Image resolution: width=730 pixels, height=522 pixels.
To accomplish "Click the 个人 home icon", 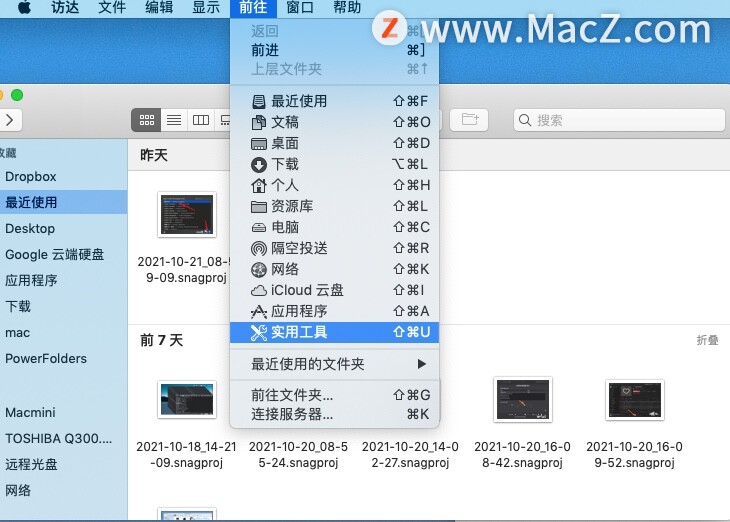I will (259, 185).
